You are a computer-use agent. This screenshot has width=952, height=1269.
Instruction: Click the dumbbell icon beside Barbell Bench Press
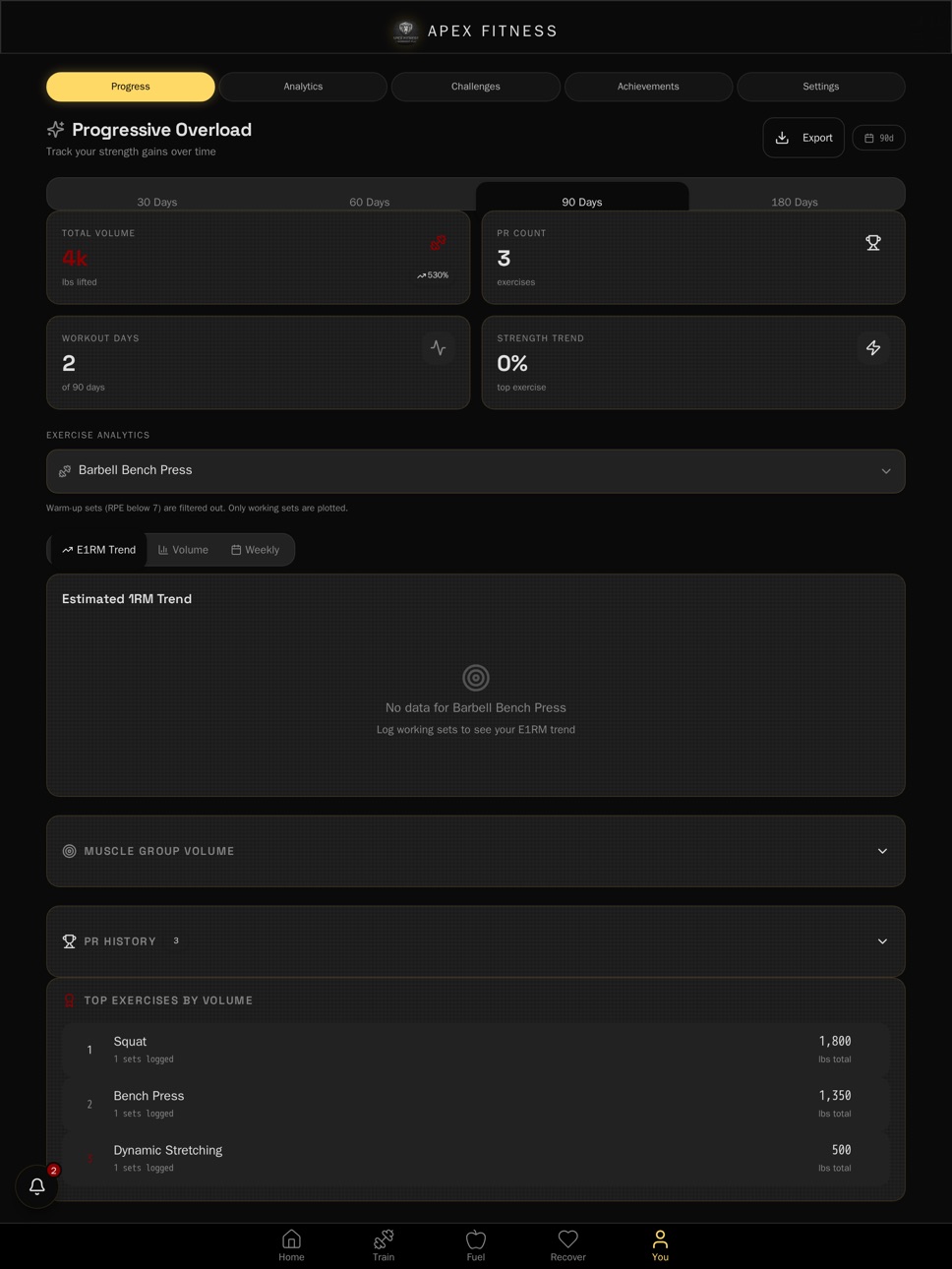tap(65, 471)
